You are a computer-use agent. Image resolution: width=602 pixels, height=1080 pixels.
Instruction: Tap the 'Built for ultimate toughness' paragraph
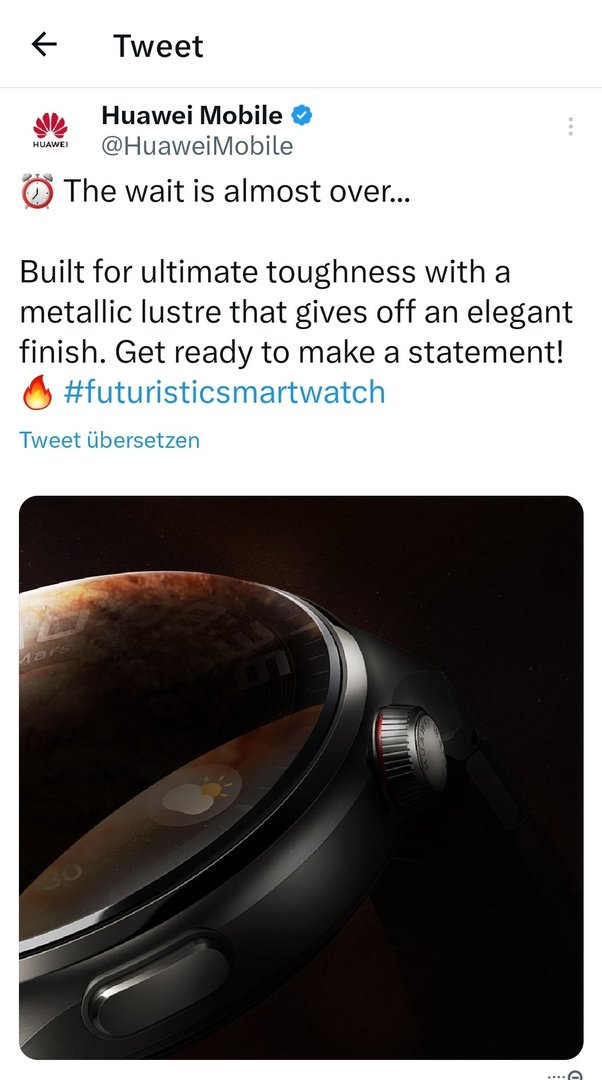296,312
